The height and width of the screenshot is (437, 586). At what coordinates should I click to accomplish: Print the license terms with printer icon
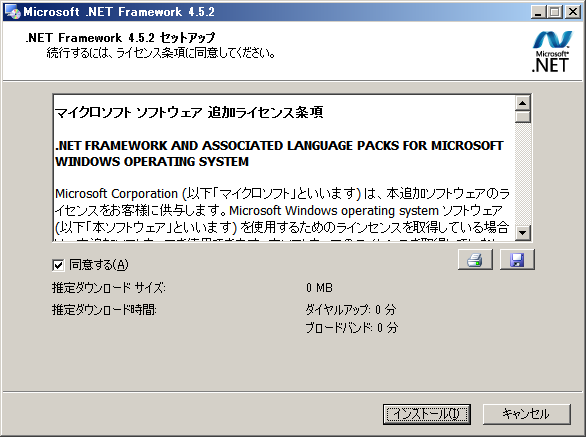tap(475, 259)
